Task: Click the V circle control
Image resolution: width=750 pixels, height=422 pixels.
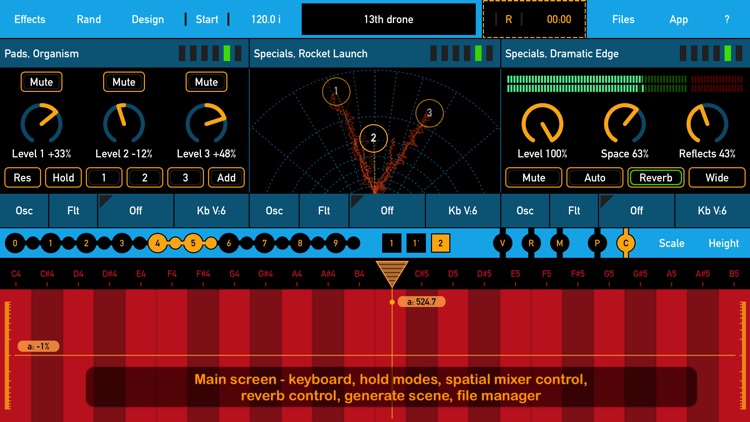Action: pyautogui.click(x=502, y=243)
